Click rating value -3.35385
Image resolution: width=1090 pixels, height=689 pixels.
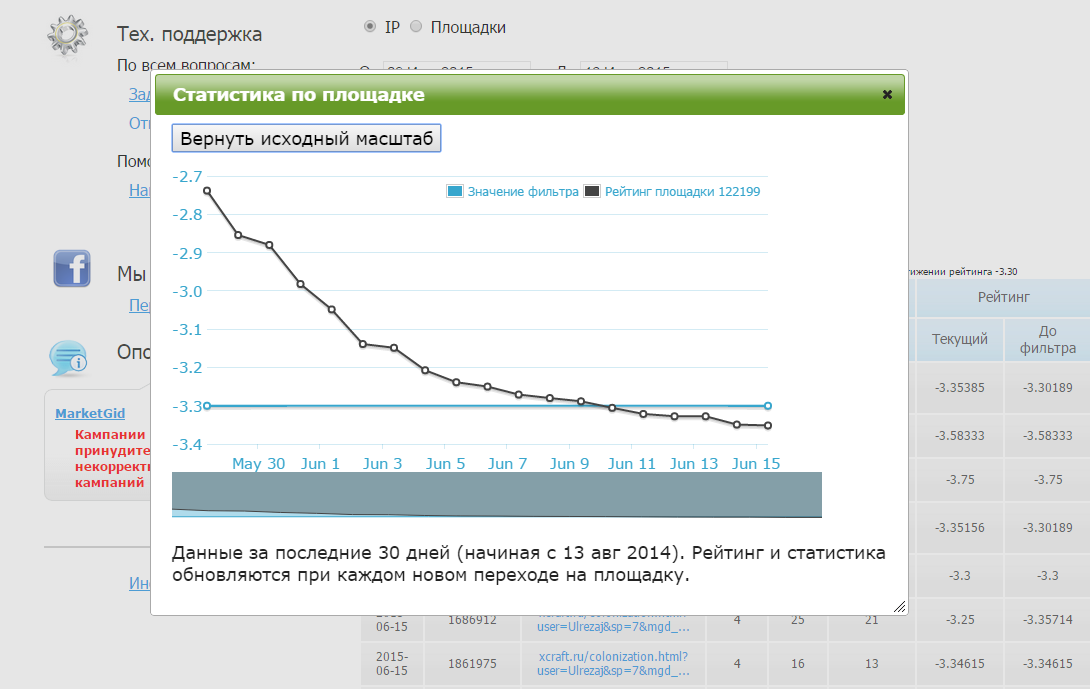click(x=959, y=388)
